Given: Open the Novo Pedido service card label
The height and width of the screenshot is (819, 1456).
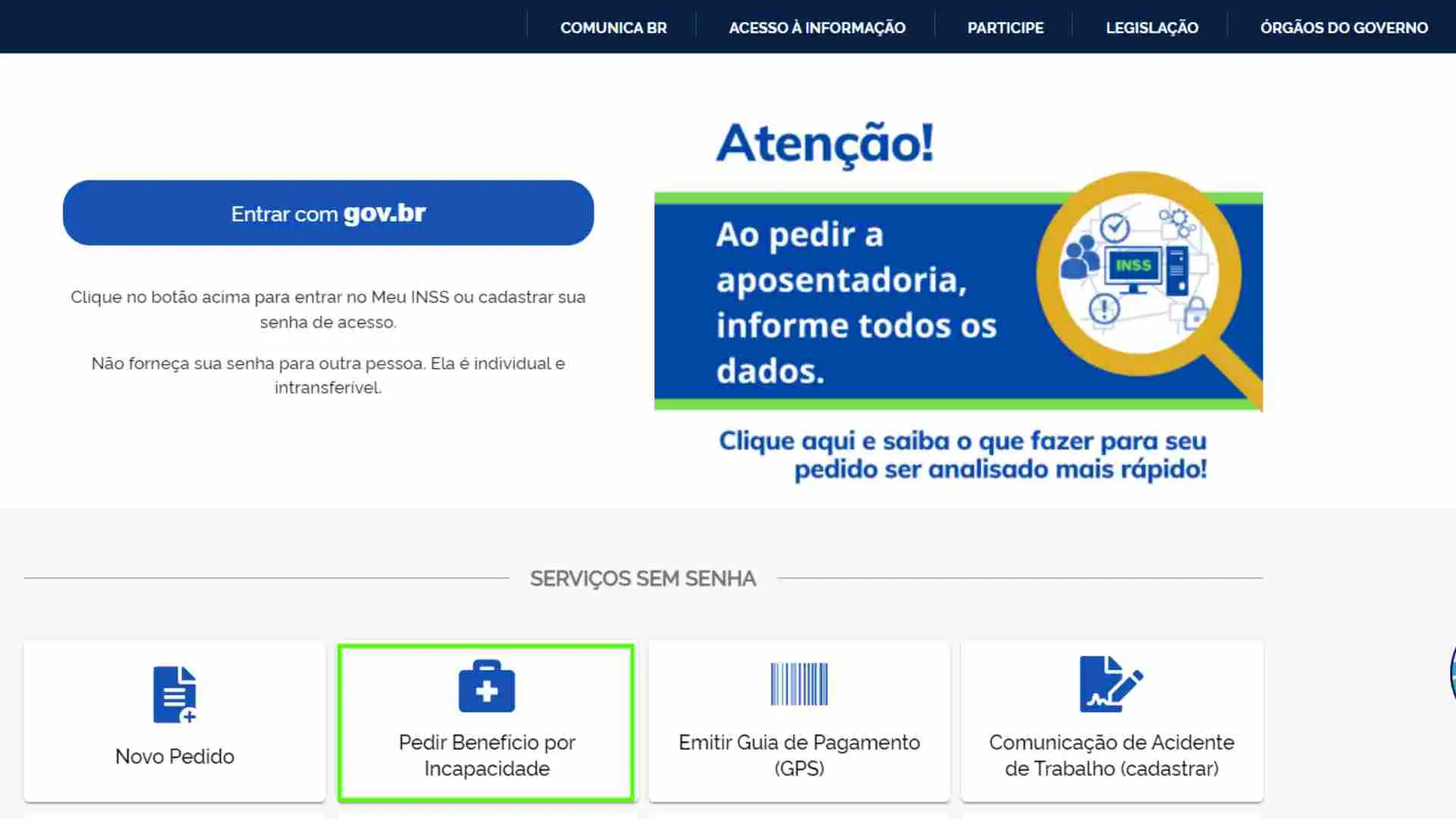Looking at the screenshot, I should point(174,756).
